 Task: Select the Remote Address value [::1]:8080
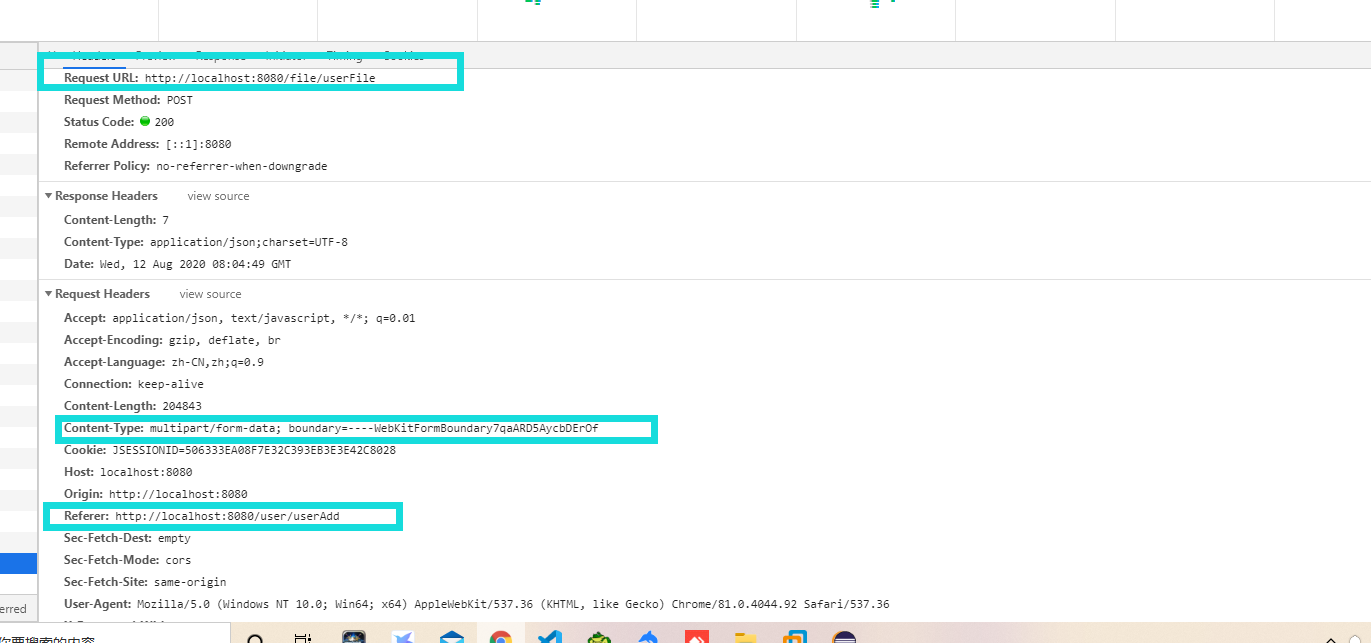(199, 144)
